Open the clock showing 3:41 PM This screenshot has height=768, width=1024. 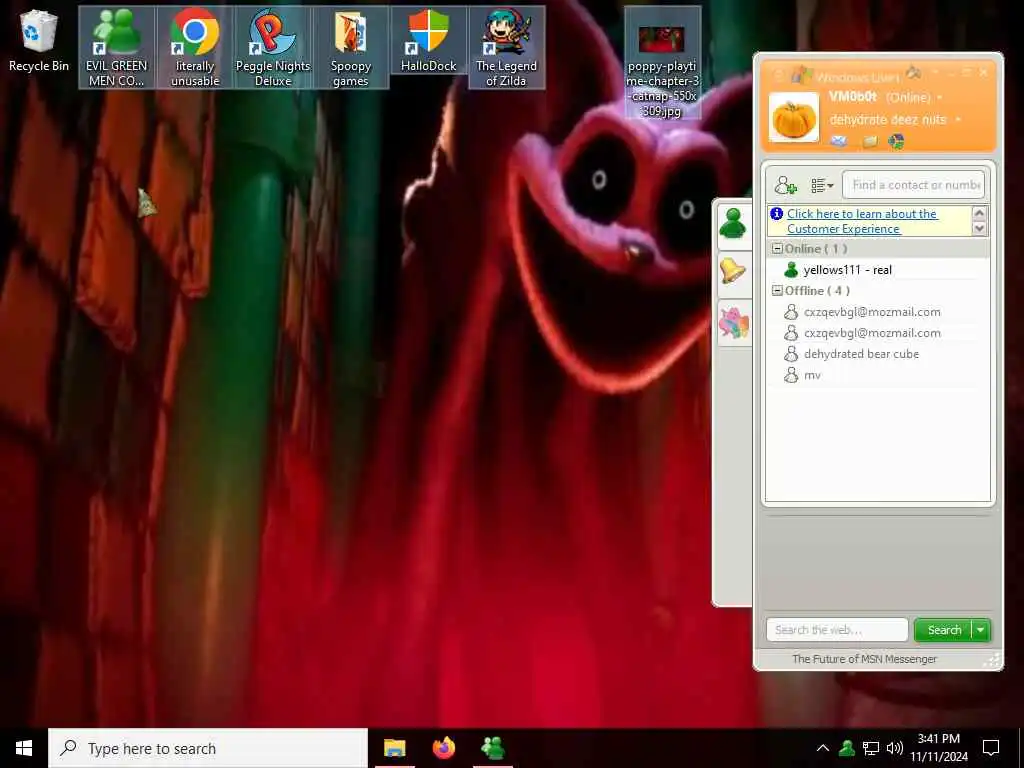[938, 748]
